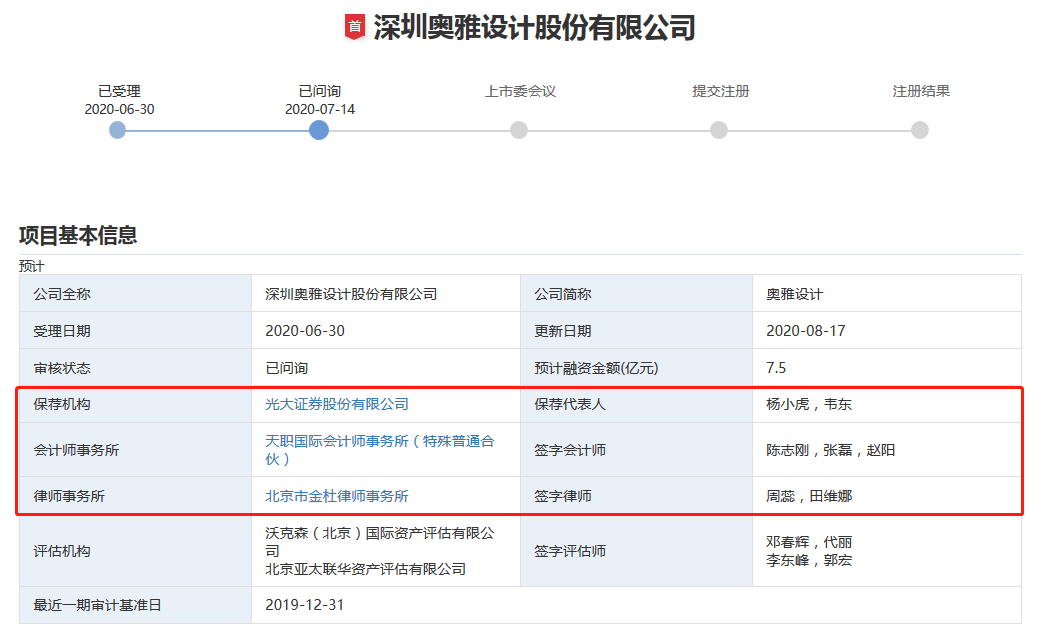Select the 上市委会议 stage label

[x=520, y=91]
